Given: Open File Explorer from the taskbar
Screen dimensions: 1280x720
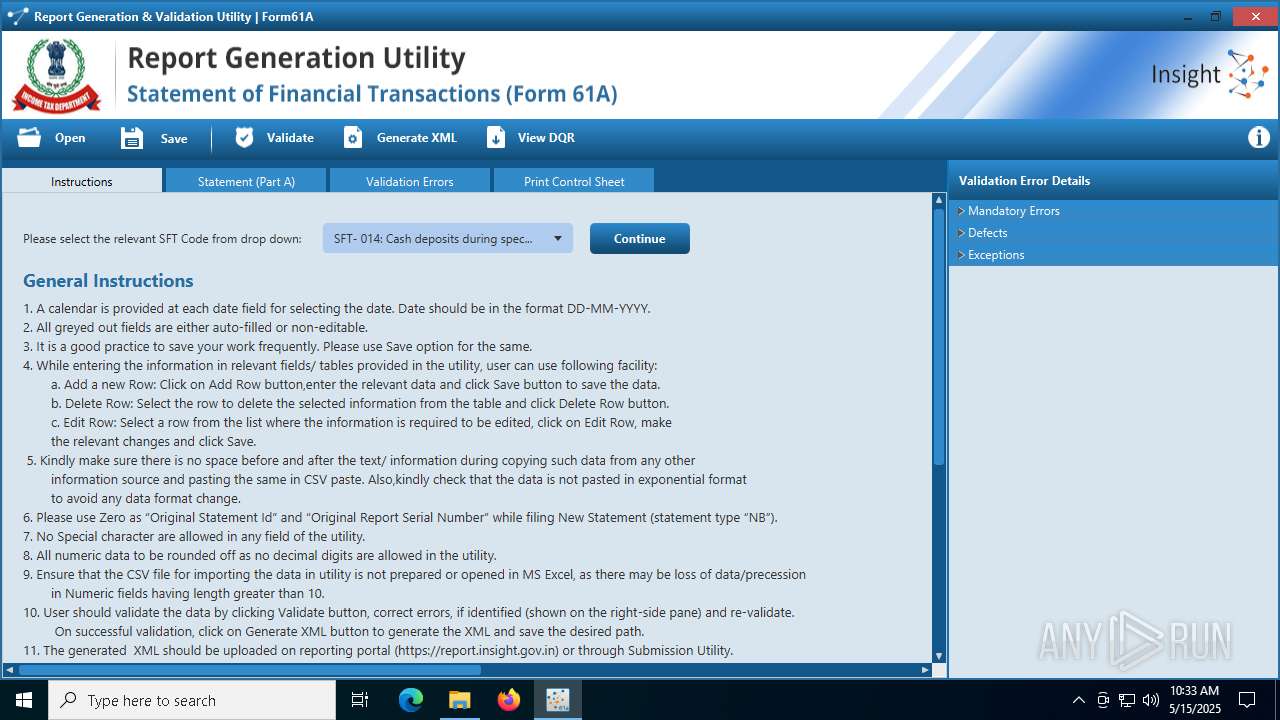Looking at the screenshot, I should (x=460, y=700).
